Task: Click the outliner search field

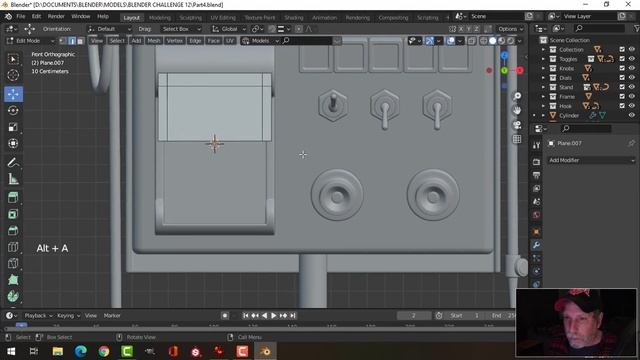Action: pyautogui.click(x=599, y=28)
